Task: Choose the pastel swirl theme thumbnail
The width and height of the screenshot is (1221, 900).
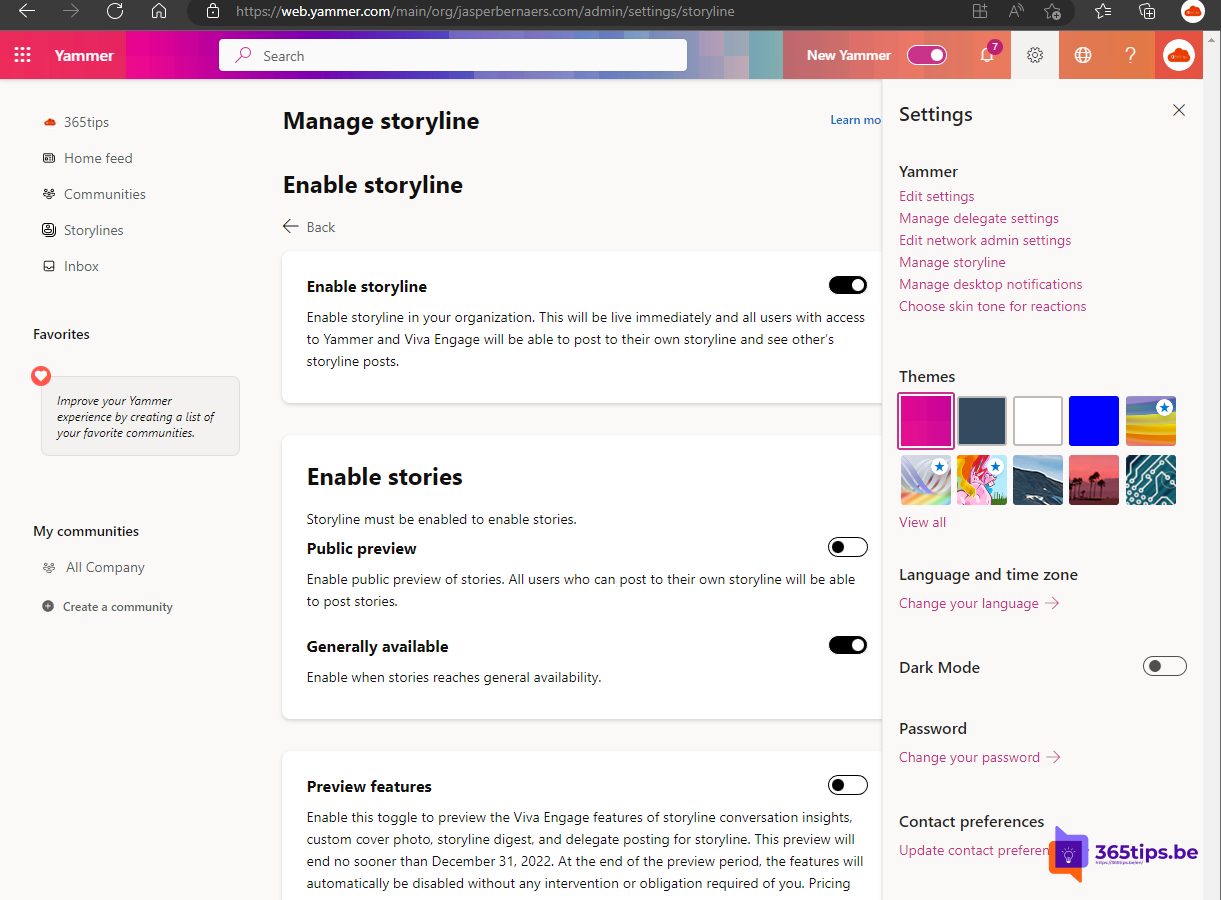Action: coord(925,480)
